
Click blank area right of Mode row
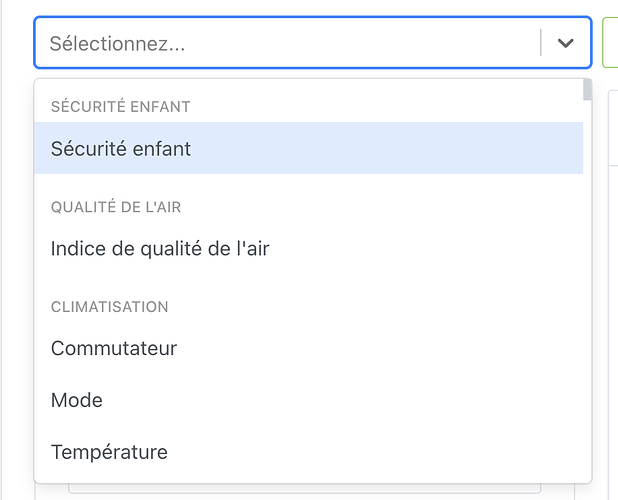[x=400, y=400]
